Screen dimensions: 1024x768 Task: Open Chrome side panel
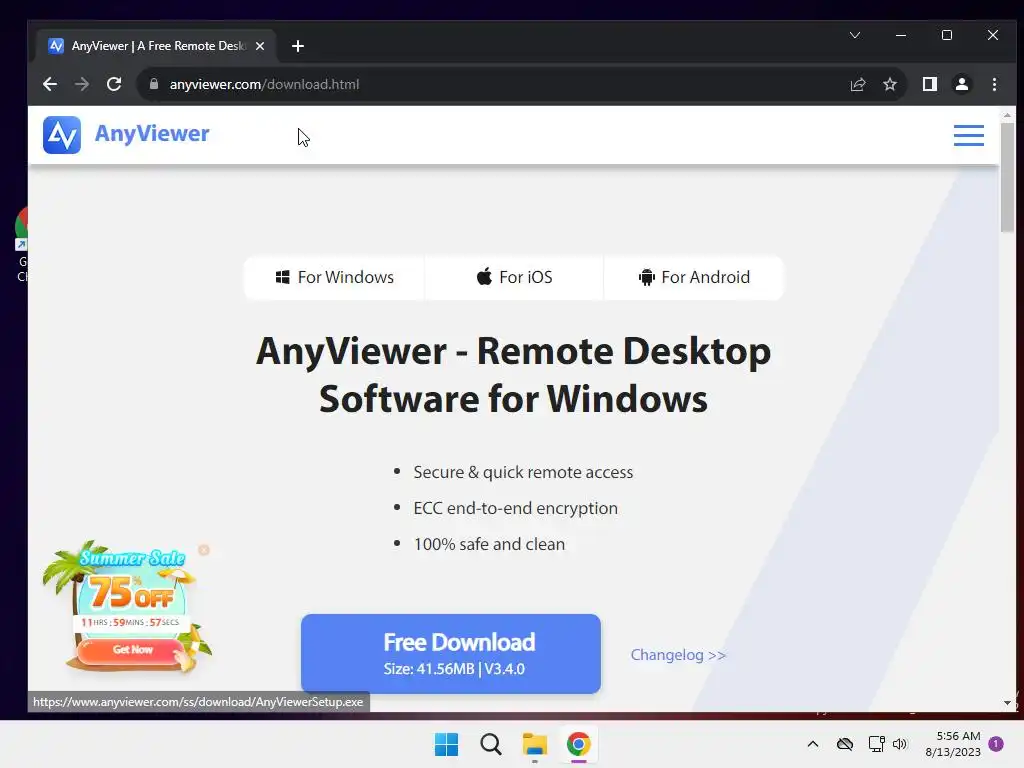tap(929, 84)
